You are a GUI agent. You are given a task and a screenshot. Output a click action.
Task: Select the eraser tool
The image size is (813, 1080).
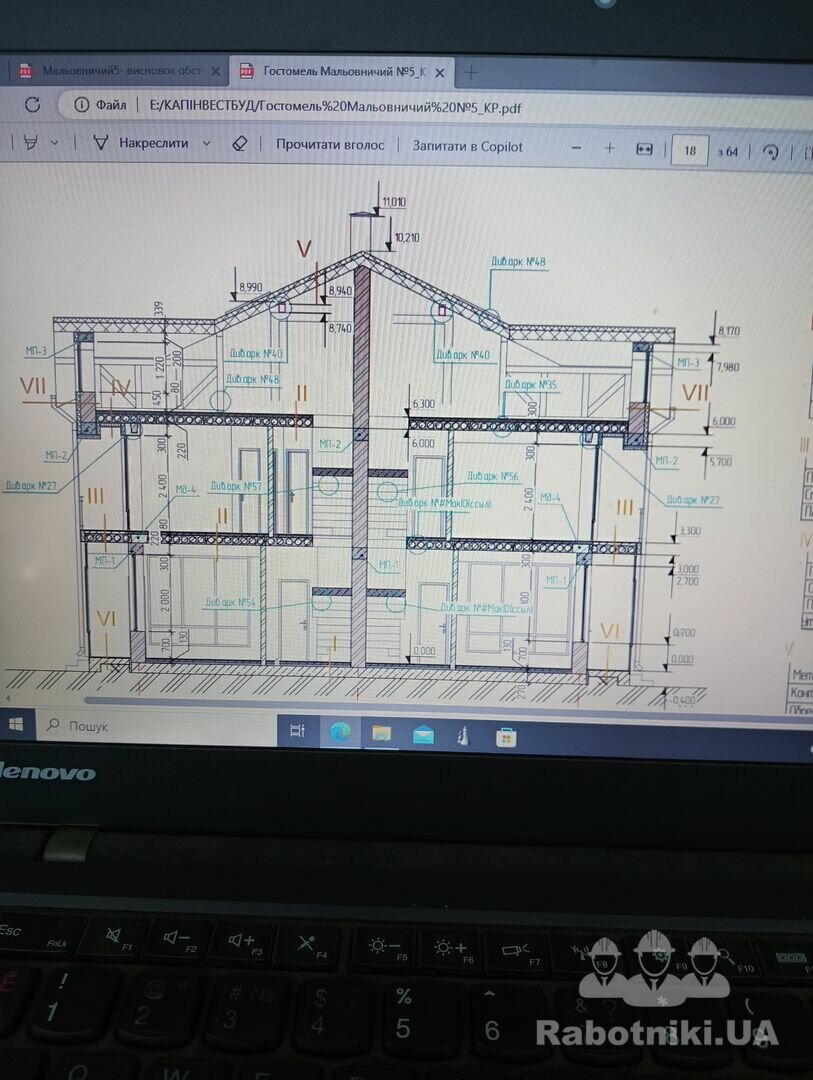(239, 144)
